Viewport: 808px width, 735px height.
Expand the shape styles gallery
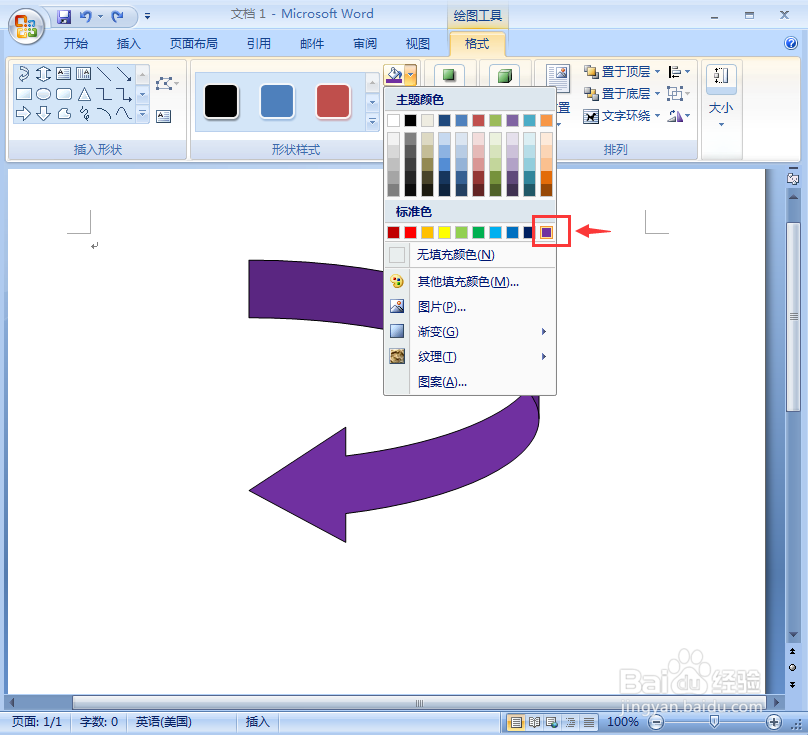tap(372, 122)
